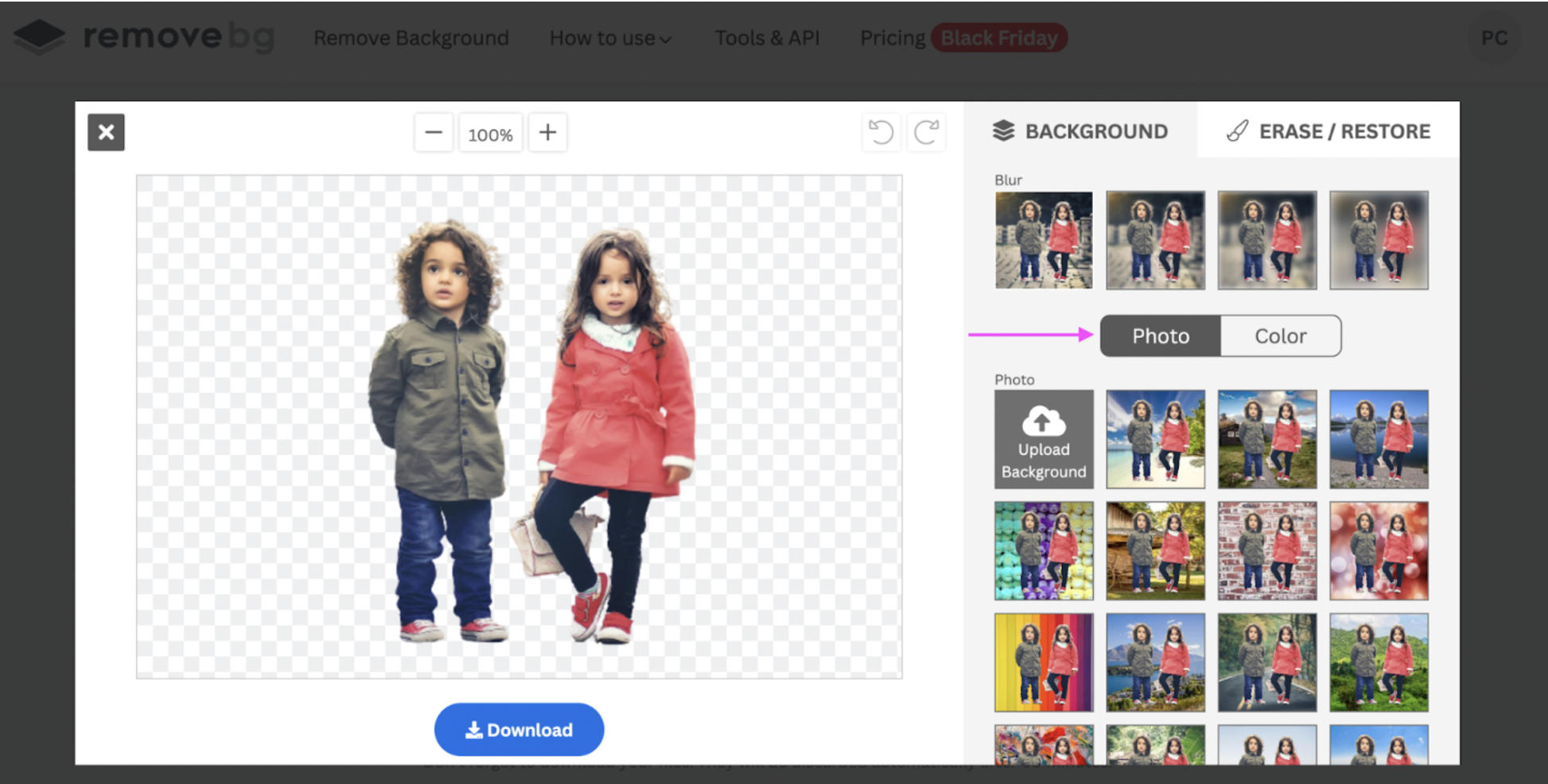Open the Pricing nav link
This screenshot has width=1548, height=784.
tap(893, 38)
